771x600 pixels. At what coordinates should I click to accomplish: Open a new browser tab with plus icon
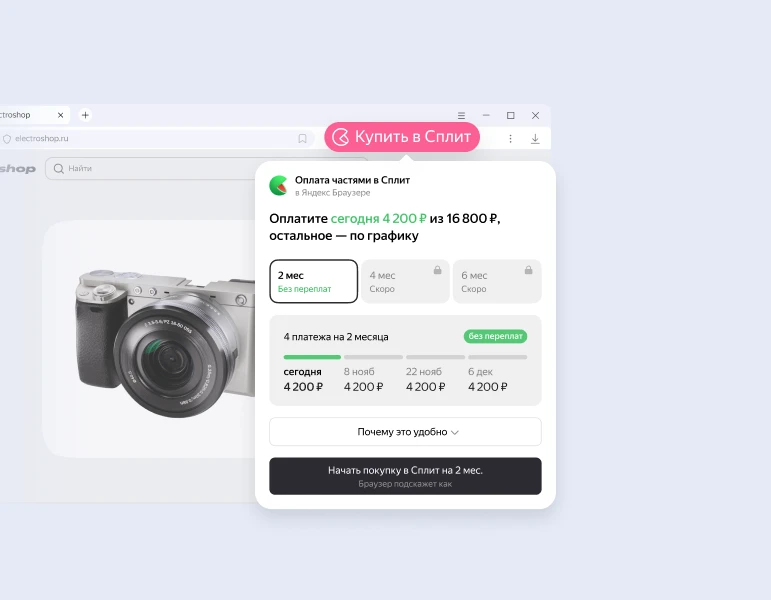[85, 115]
